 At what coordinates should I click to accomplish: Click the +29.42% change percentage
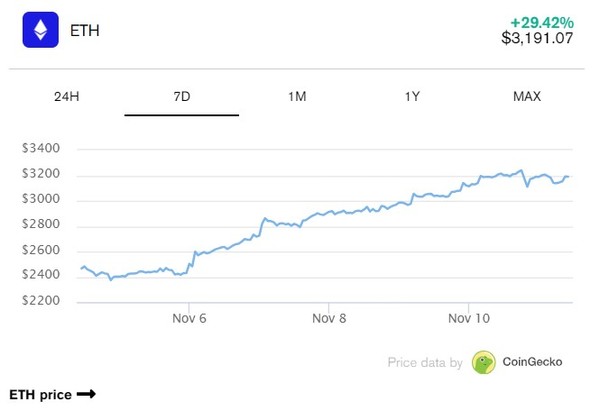point(543,20)
